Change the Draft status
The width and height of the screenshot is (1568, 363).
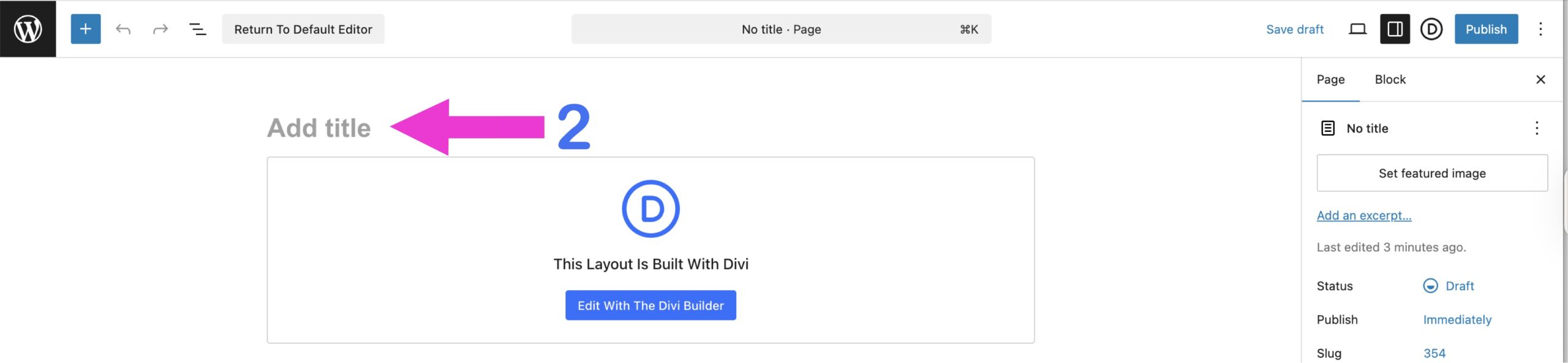[x=1449, y=286]
